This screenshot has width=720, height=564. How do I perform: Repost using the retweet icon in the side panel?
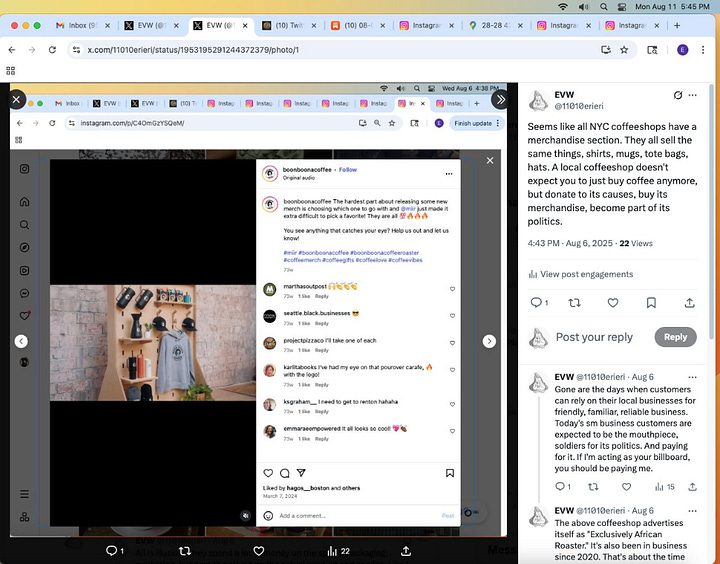(x=574, y=303)
